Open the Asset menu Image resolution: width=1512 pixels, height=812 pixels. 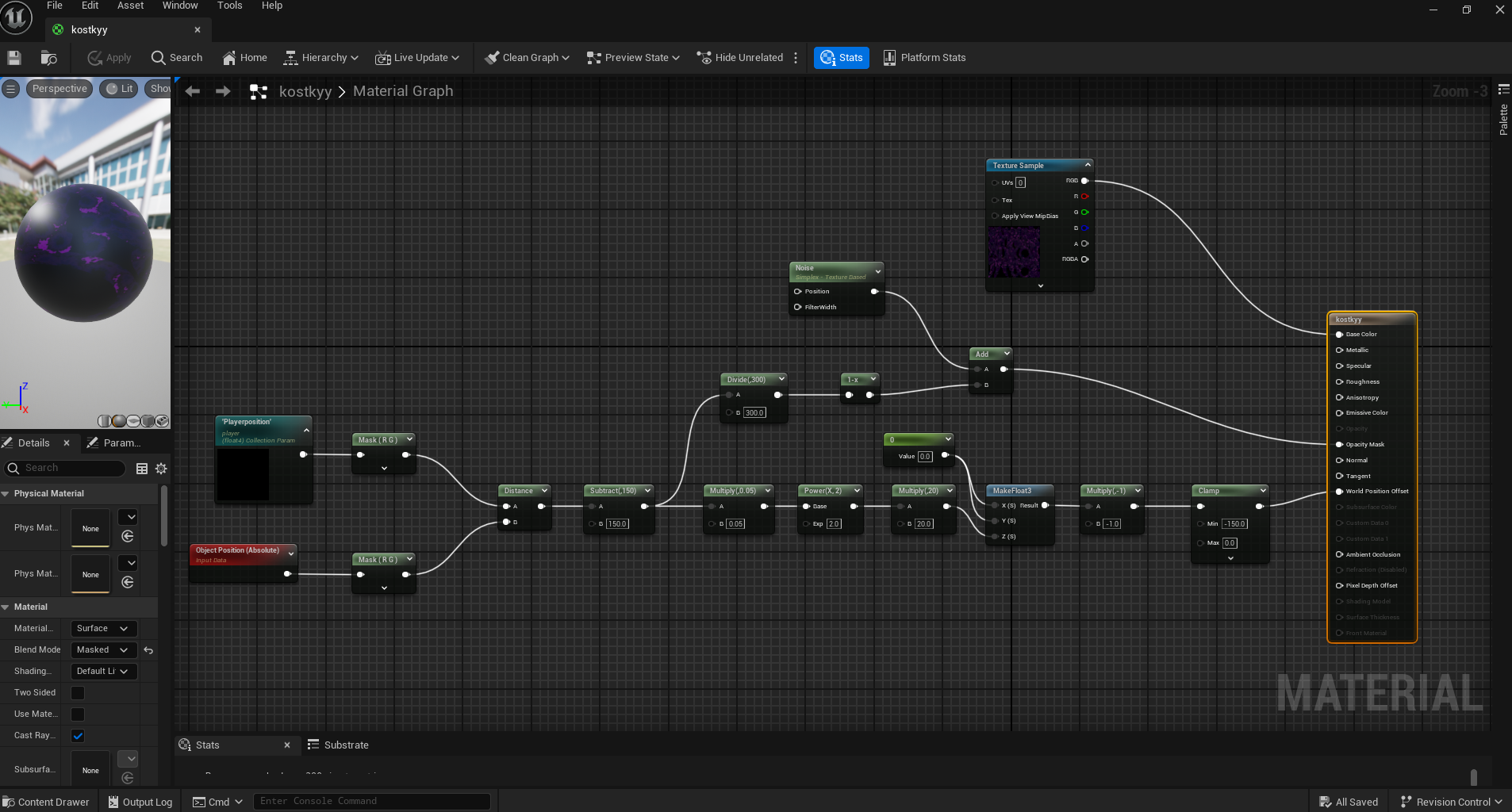pyautogui.click(x=130, y=6)
